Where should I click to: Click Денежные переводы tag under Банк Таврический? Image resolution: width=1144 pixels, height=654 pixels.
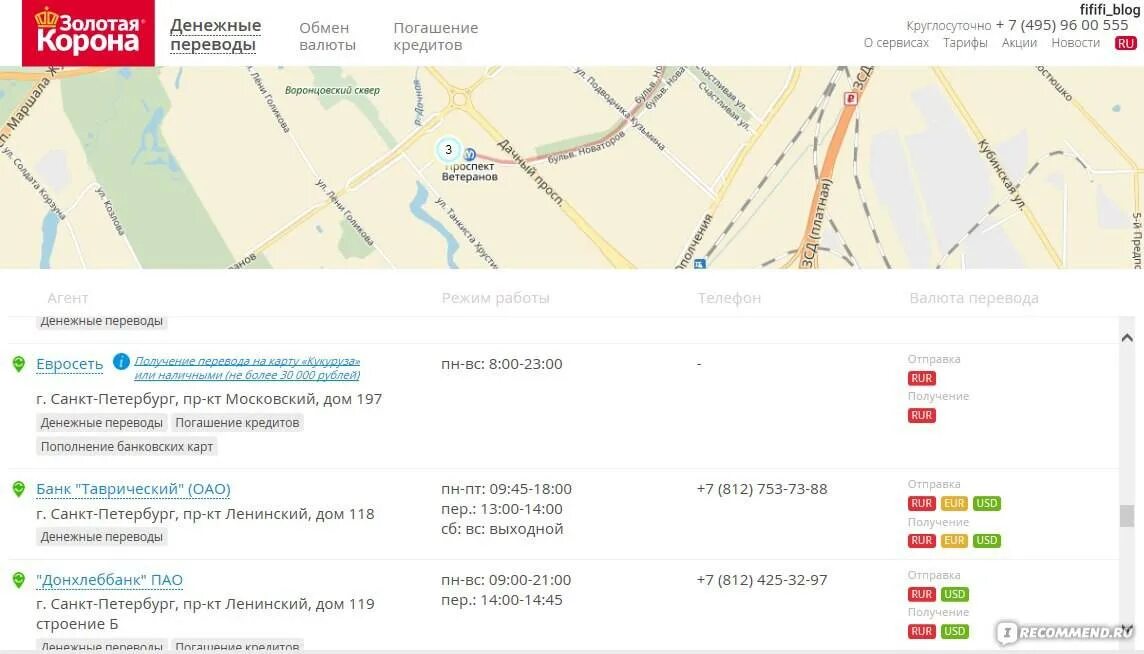coord(101,536)
